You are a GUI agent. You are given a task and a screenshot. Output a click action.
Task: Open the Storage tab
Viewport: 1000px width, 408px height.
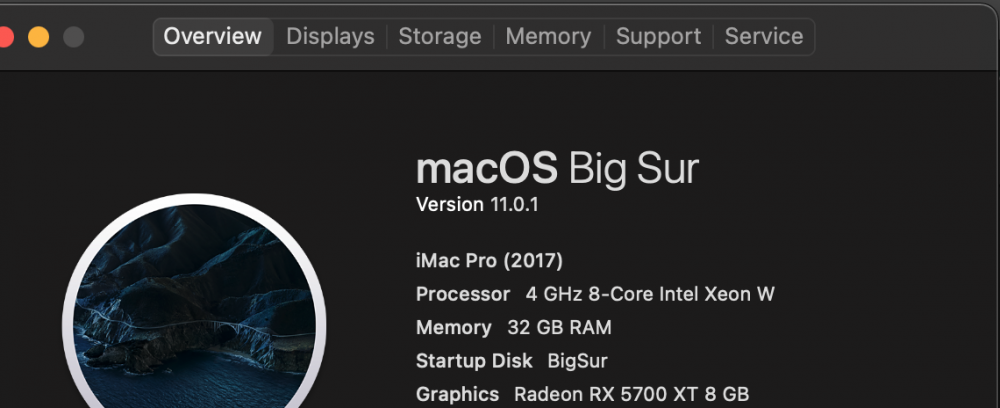pyautogui.click(x=439, y=36)
